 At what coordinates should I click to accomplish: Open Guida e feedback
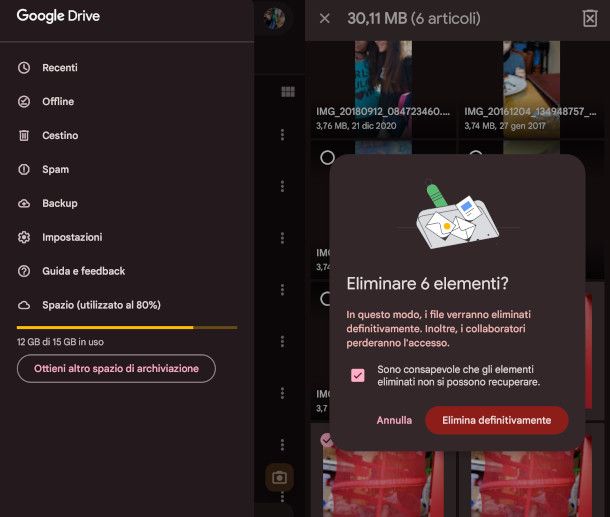pyautogui.click(x=83, y=271)
